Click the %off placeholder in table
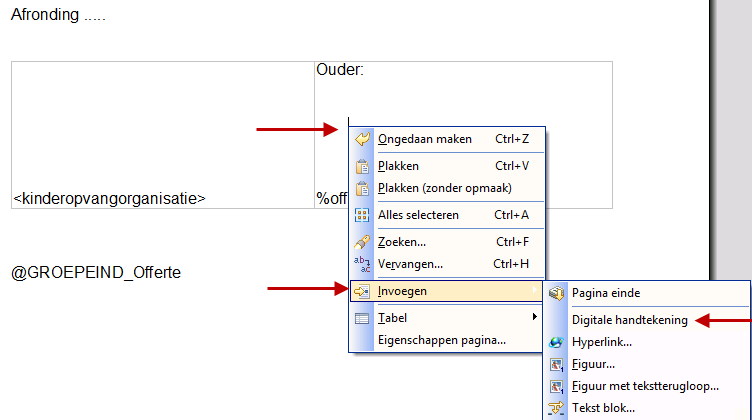Viewport: 752px width, 420px height. (x=331, y=199)
